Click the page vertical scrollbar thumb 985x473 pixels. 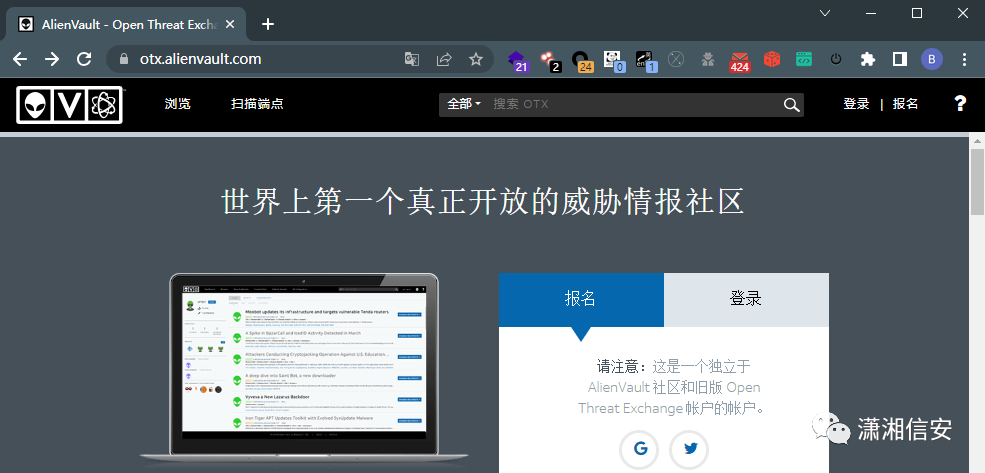coord(977,182)
